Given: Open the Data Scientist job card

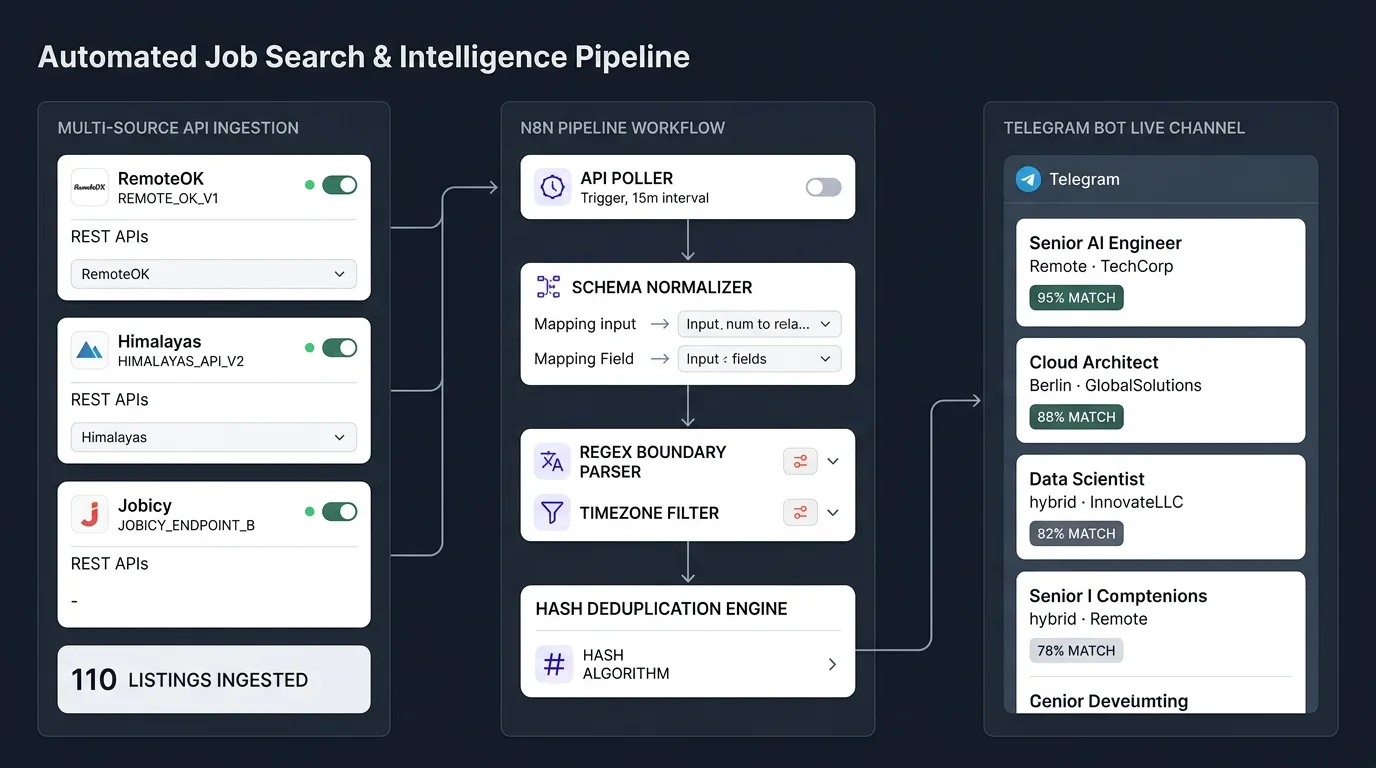Looking at the screenshot, I should (1160, 507).
